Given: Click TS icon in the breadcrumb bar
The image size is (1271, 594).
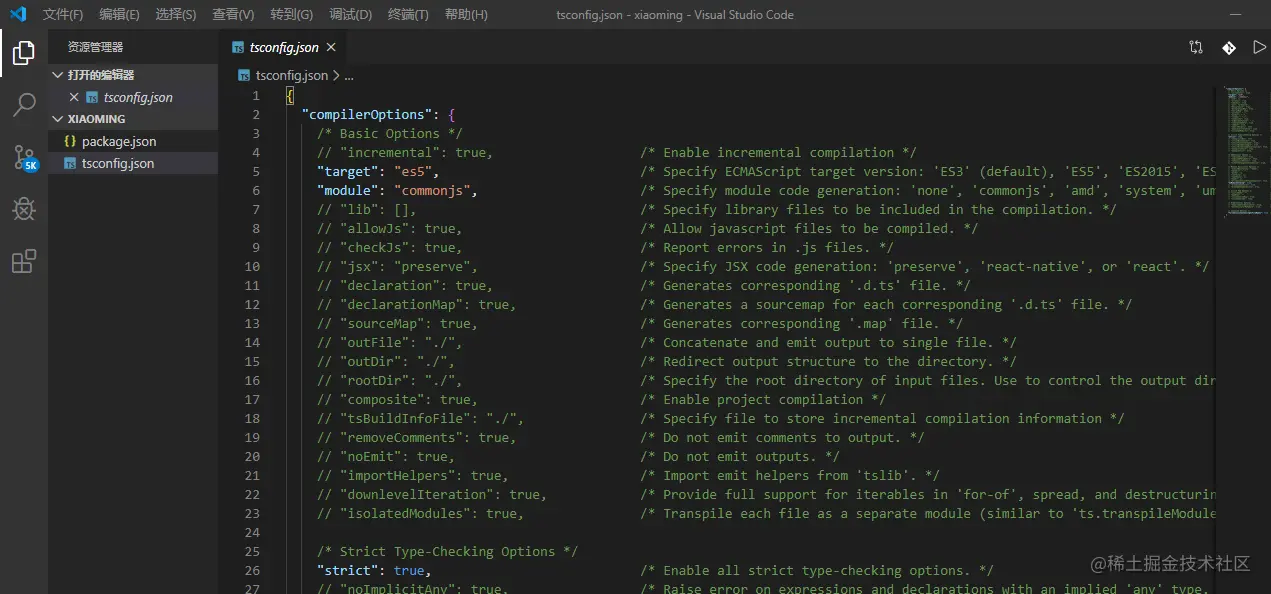Looking at the screenshot, I should click(x=244, y=75).
